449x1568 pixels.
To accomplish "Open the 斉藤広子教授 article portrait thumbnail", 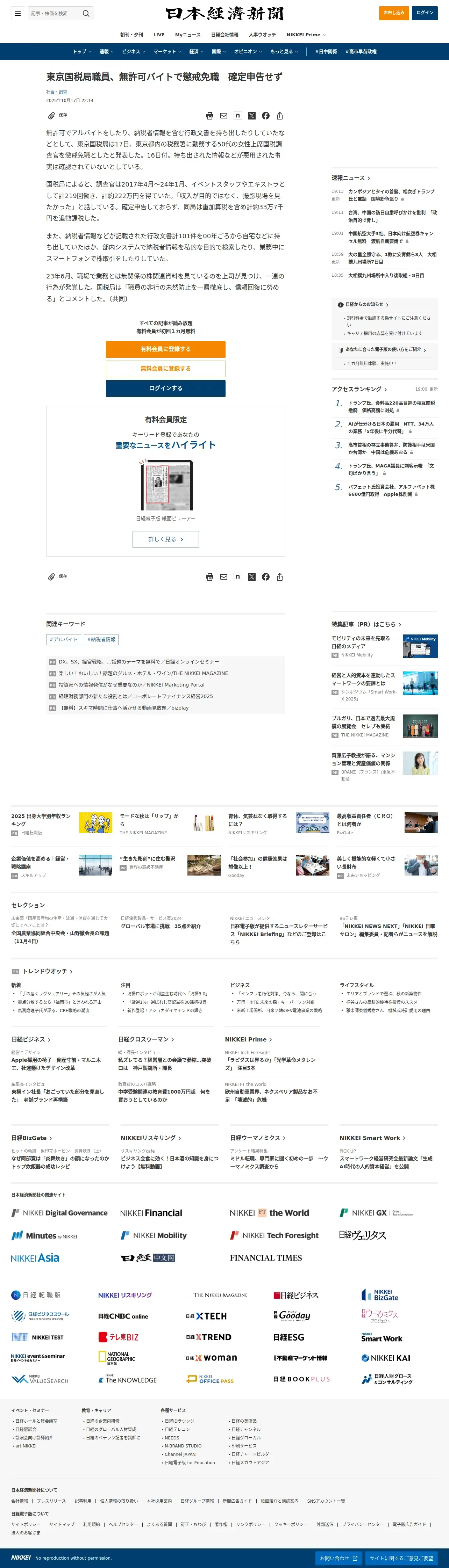I will click(420, 763).
